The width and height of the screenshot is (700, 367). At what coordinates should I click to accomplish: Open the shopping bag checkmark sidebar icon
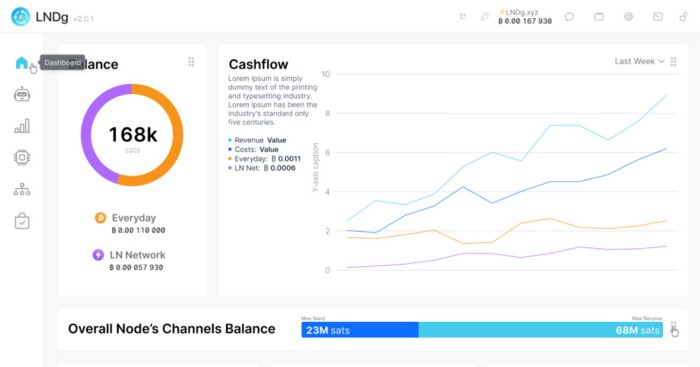pyautogui.click(x=22, y=221)
